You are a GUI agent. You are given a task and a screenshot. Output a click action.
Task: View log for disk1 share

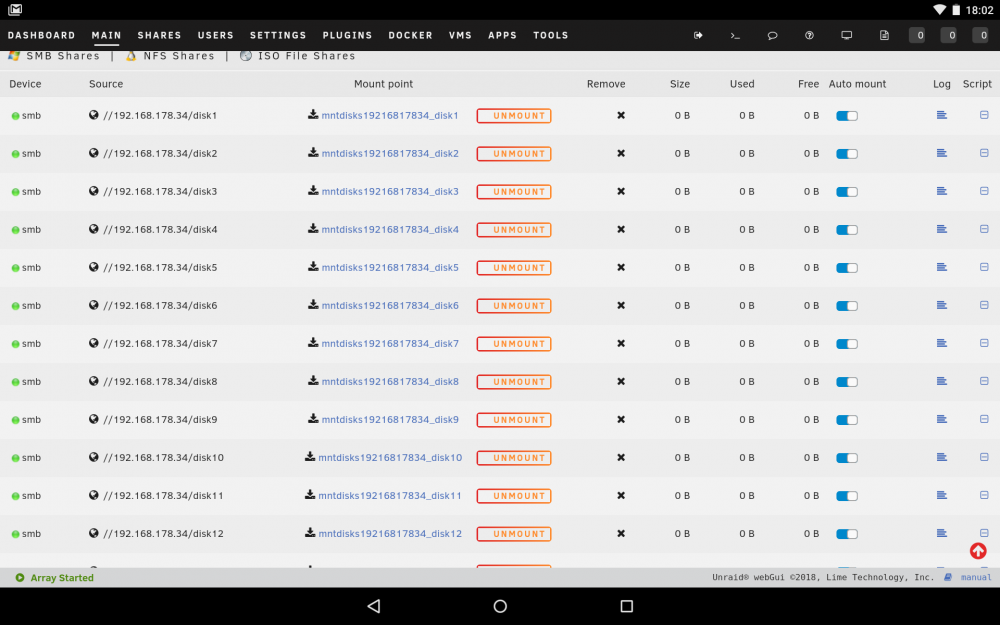tap(941, 115)
